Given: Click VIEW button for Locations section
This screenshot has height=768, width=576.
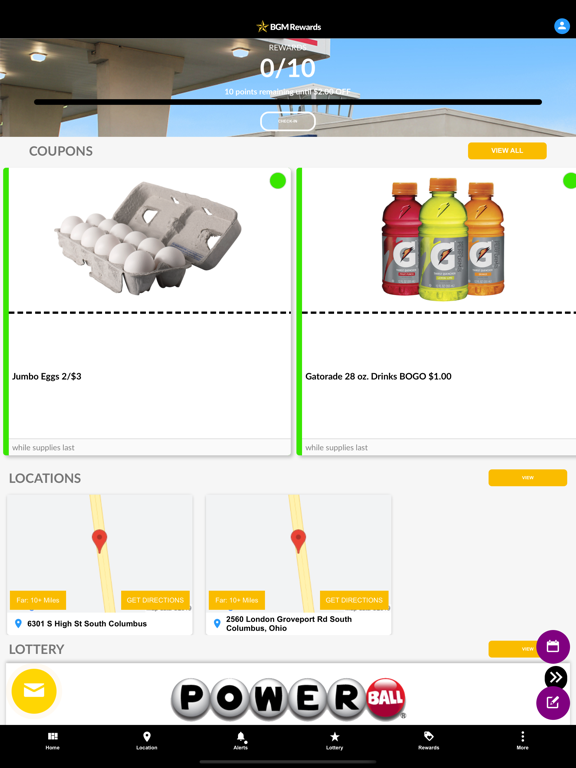Looking at the screenshot, I should point(528,478).
